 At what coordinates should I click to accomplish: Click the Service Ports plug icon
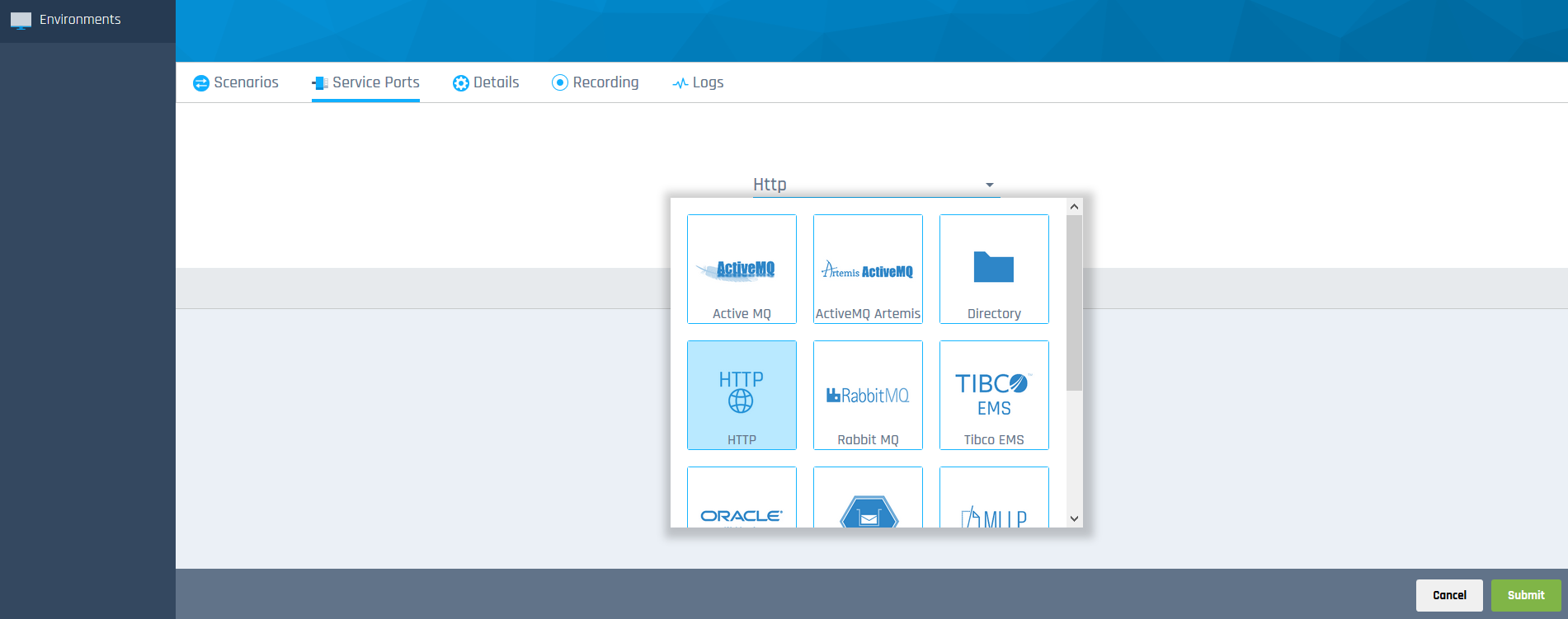click(320, 83)
